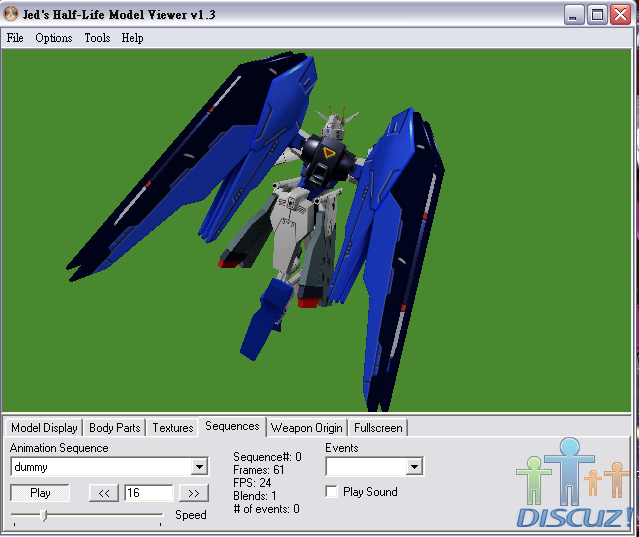Open the Options menu
This screenshot has height=537, width=639.
pos(53,38)
